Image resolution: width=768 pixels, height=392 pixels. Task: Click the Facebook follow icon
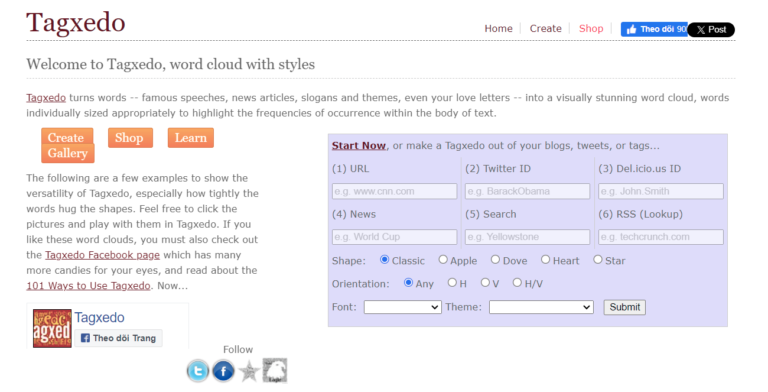(x=223, y=371)
